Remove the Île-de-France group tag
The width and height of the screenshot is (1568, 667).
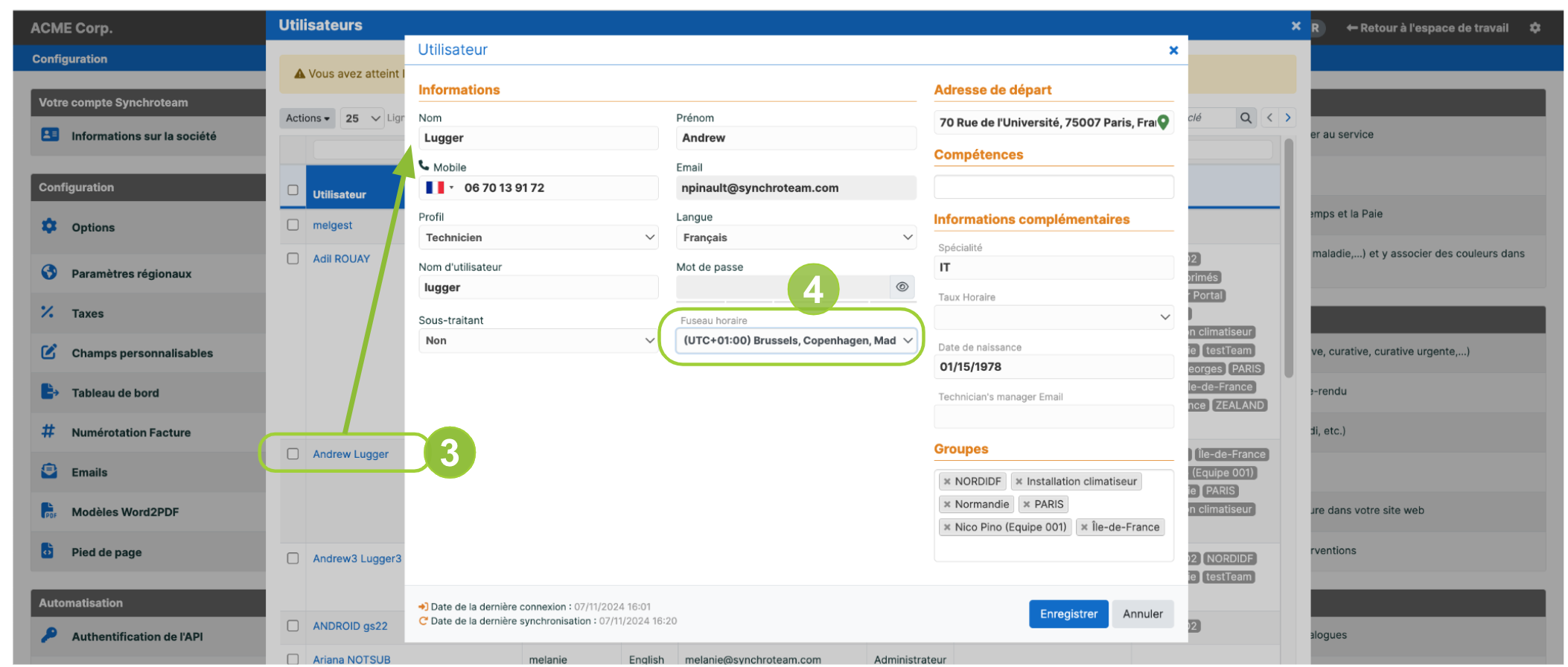[1084, 527]
